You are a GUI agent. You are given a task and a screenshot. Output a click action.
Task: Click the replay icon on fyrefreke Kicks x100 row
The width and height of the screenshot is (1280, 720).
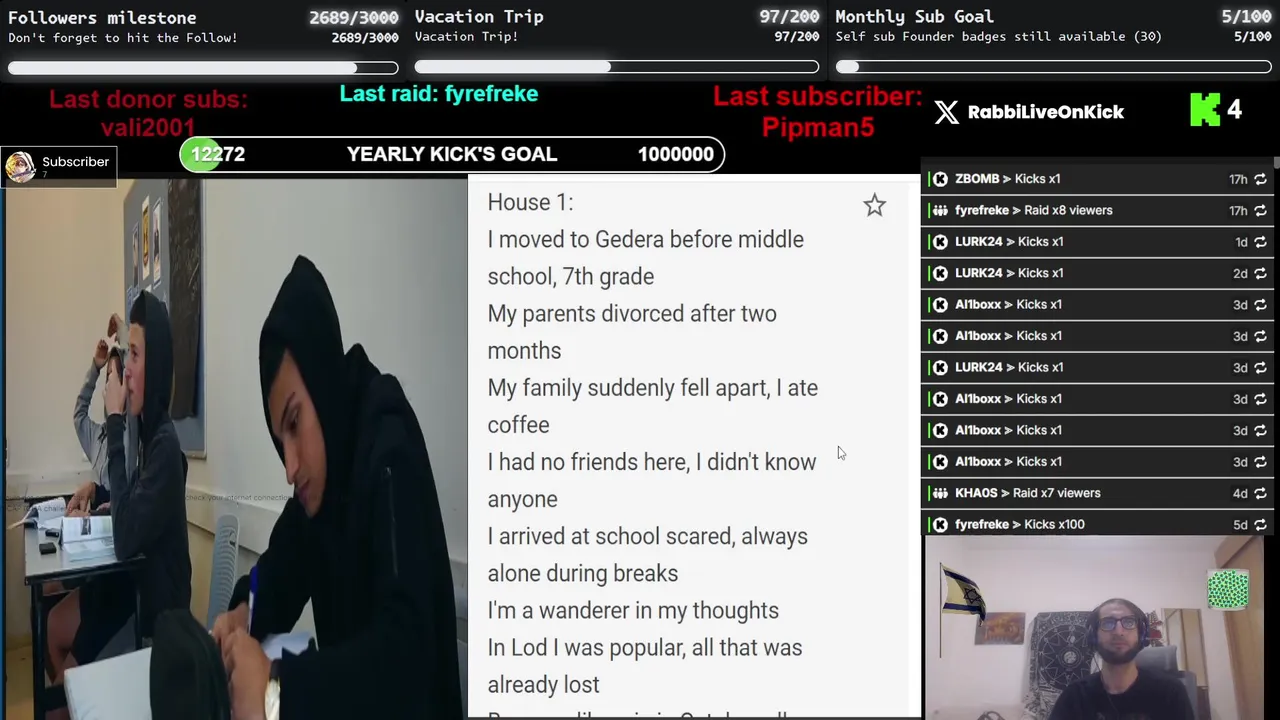coord(1260,525)
